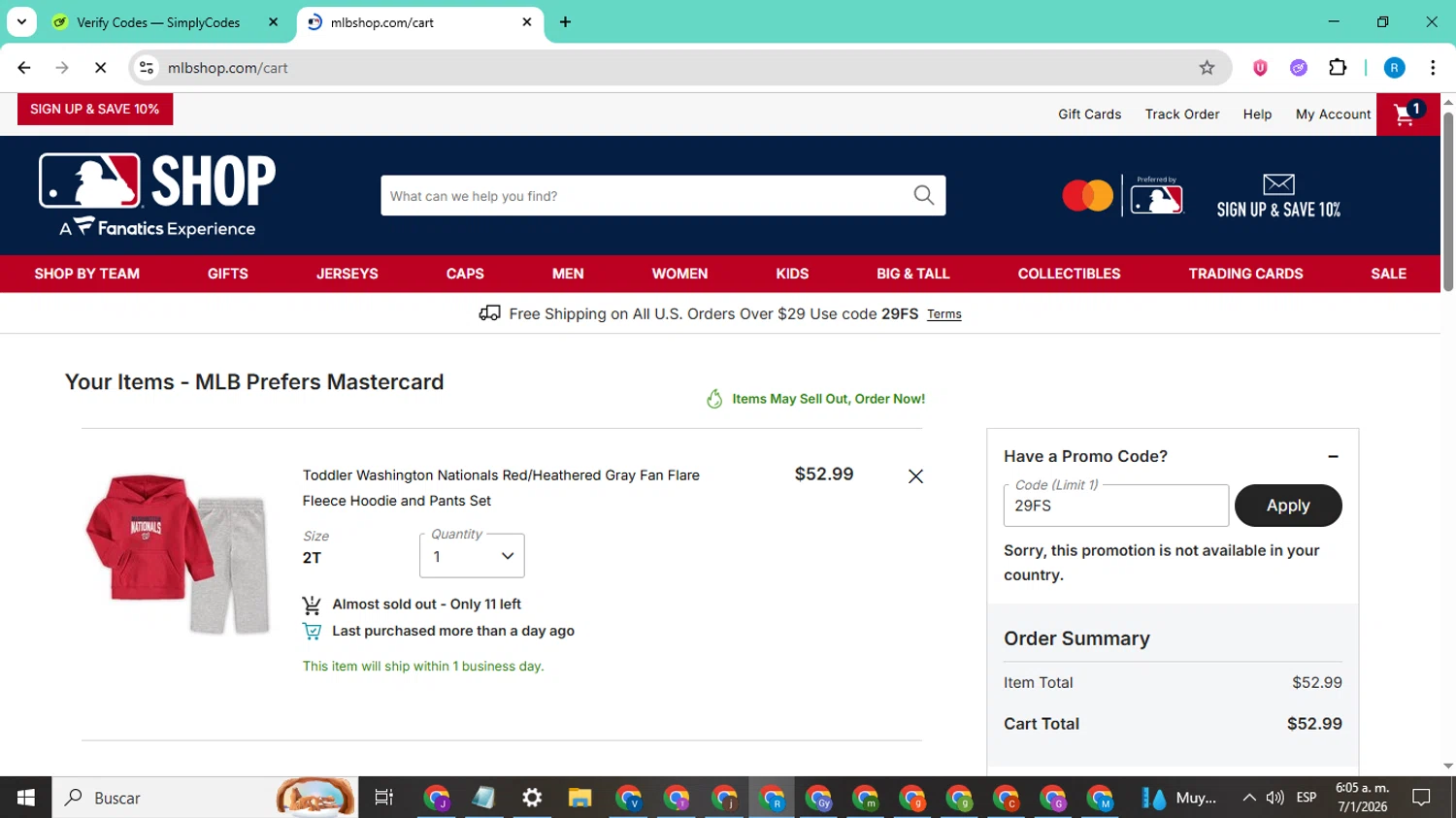Open the TRADING CARDS menu
This screenshot has width=1456, height=818.
pos(1246,274)
